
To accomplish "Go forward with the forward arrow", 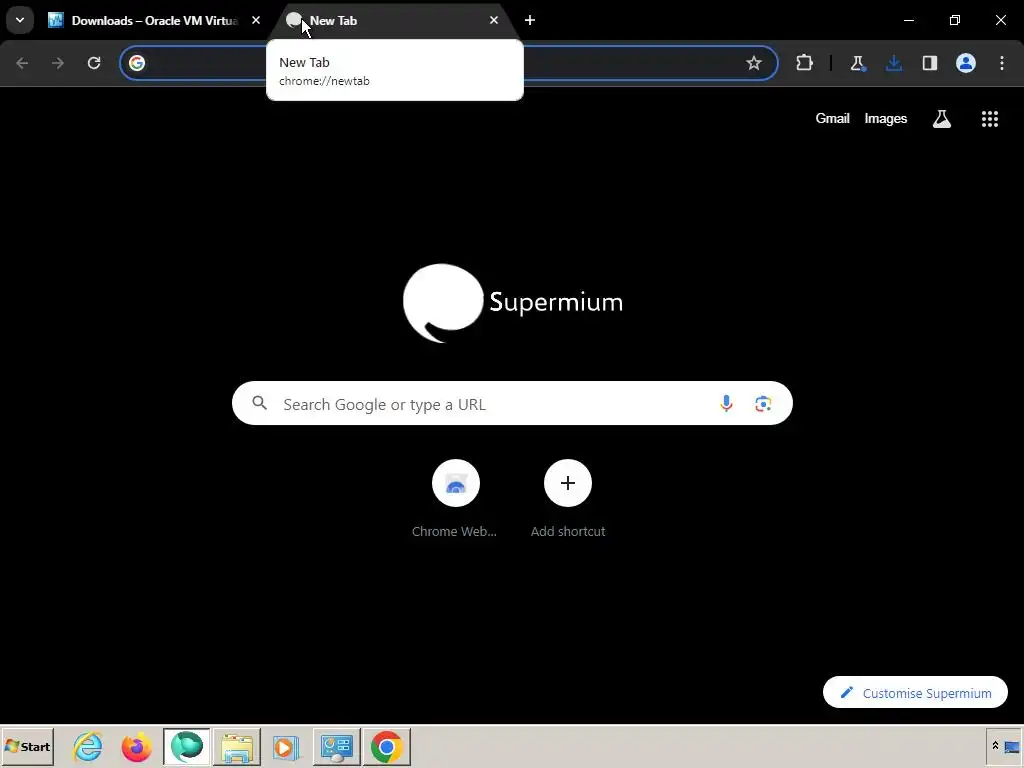I will 58,63.
